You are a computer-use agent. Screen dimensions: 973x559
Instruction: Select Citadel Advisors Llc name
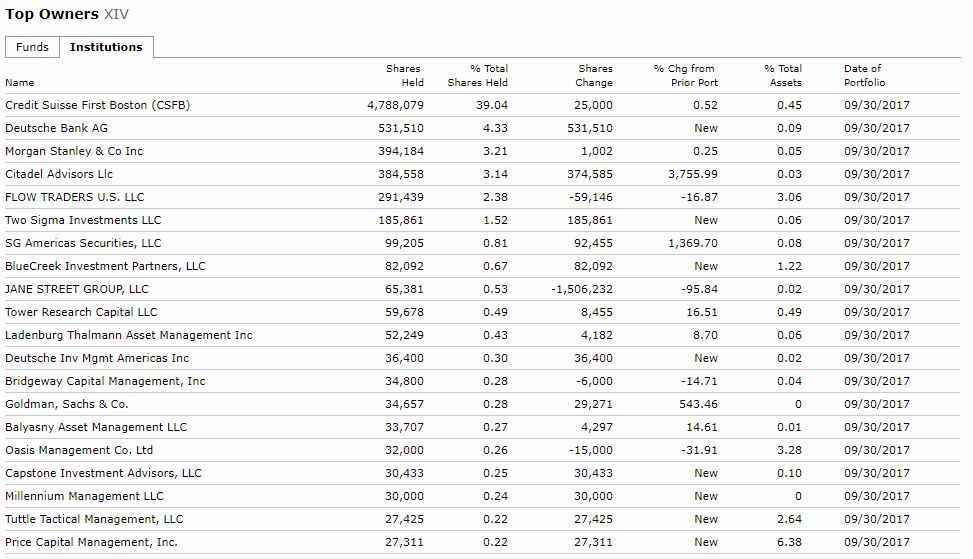[x=59, y=174]
